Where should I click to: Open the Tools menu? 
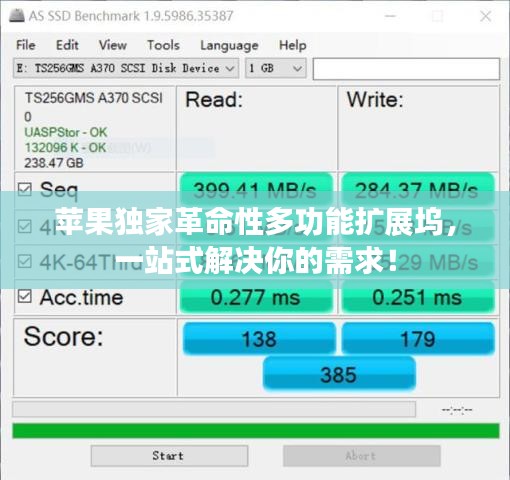click(163, 45)
